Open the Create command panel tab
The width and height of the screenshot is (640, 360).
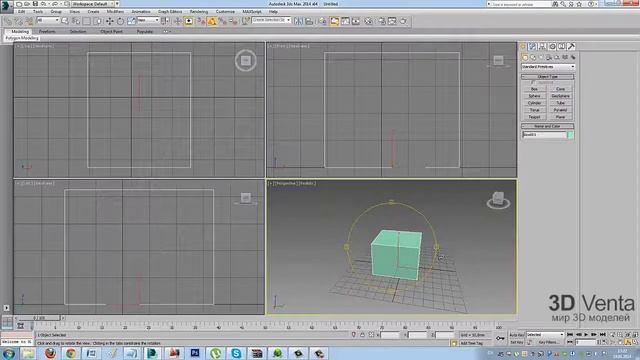(522, 46)
